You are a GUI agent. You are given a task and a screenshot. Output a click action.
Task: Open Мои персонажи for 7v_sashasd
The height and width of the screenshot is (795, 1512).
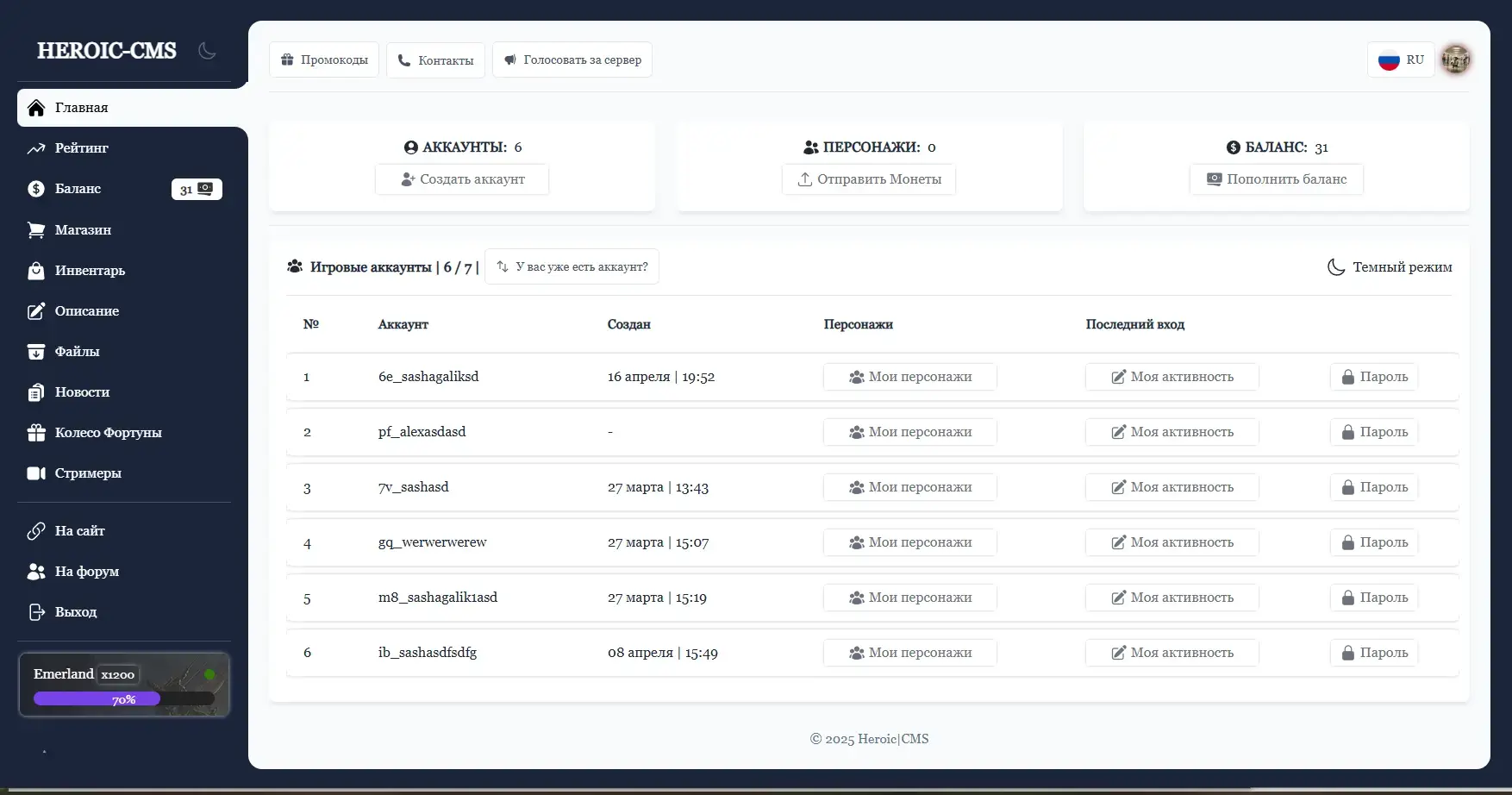[x=910, y=487]
